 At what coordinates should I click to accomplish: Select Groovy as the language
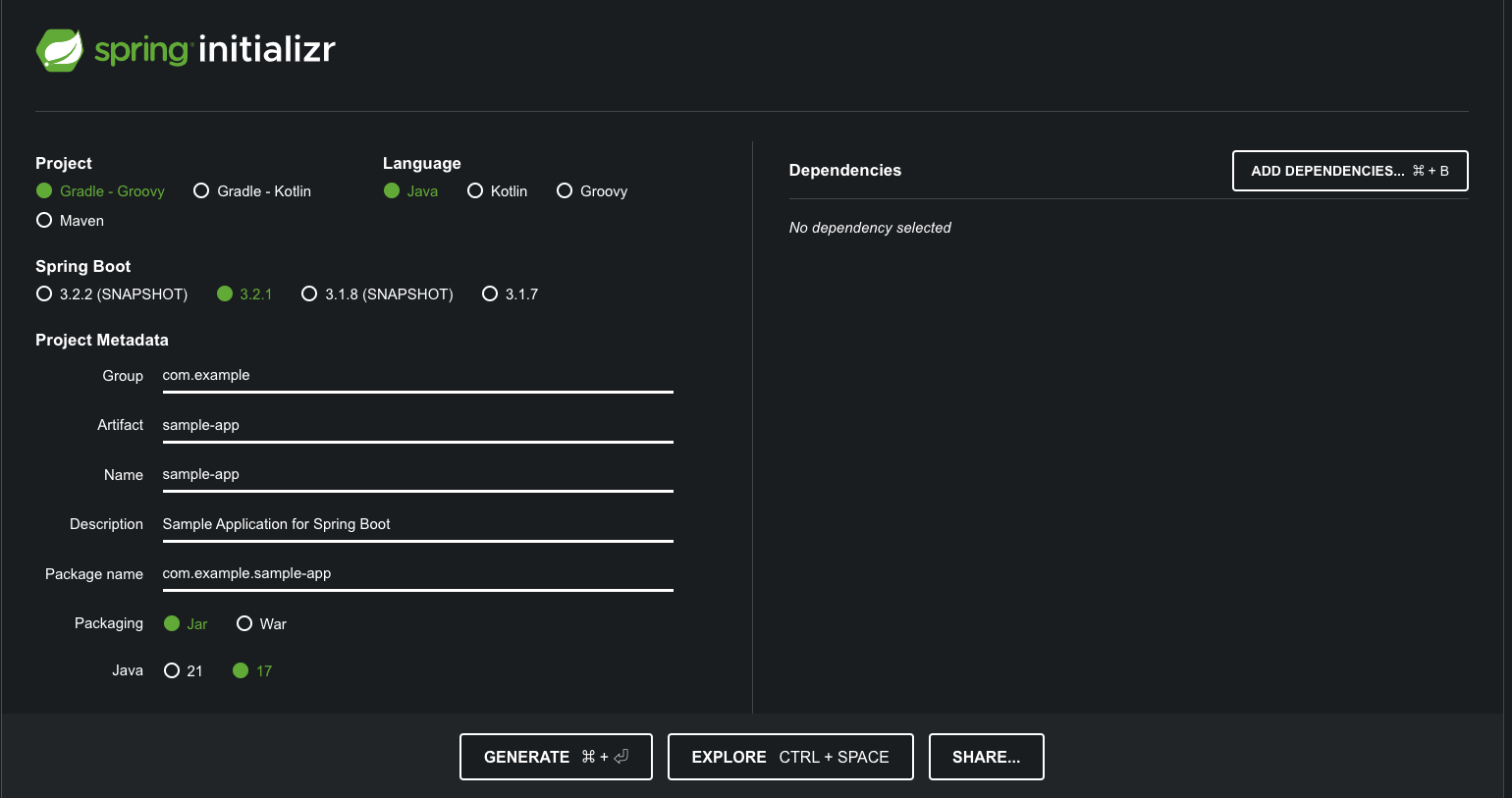[565, 191]
